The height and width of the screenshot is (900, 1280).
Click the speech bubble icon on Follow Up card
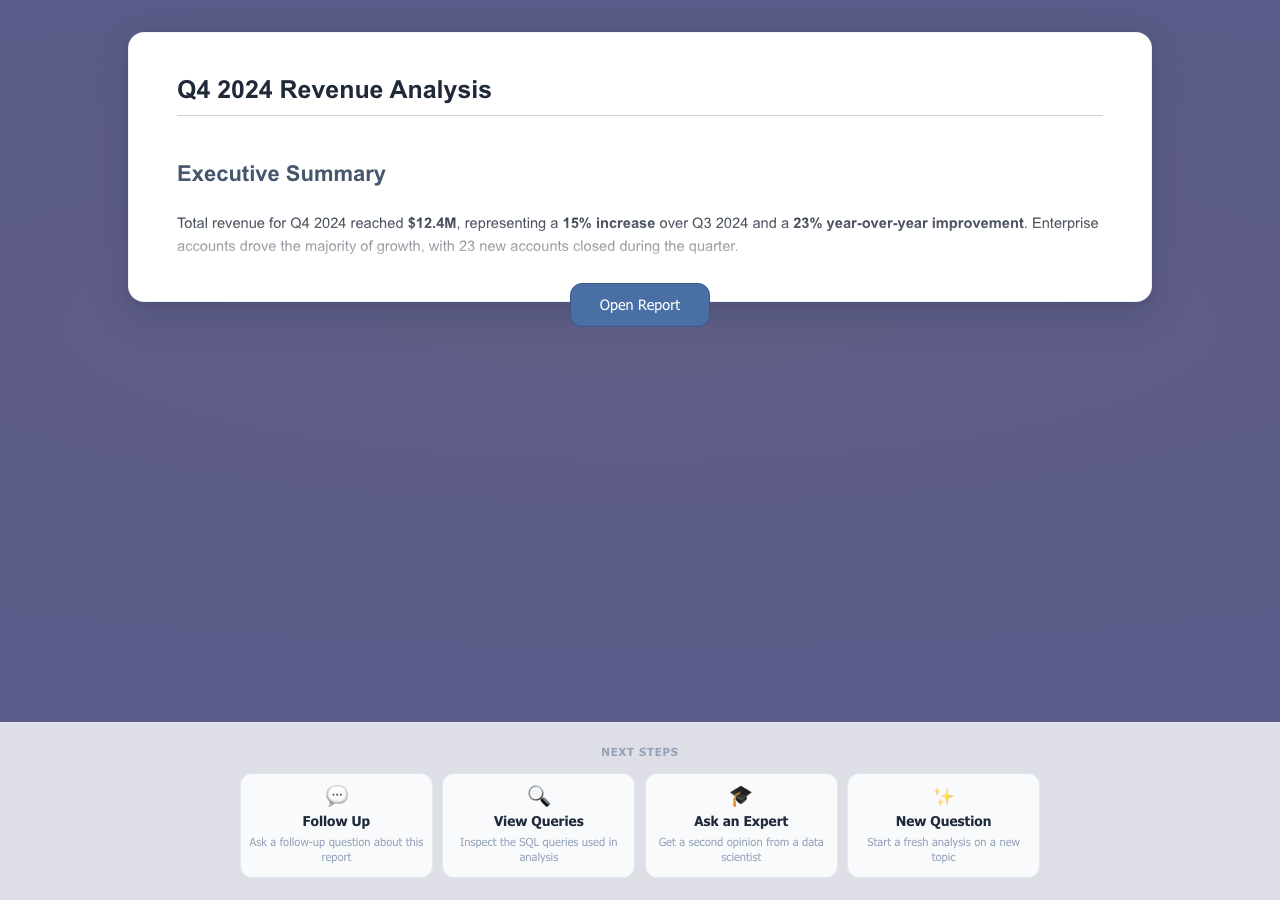tap(336, 796)
